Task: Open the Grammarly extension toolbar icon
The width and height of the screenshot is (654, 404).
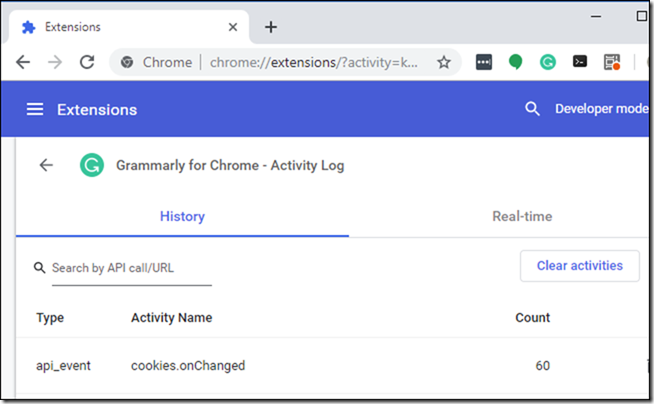Action: (x=548, y=62)
